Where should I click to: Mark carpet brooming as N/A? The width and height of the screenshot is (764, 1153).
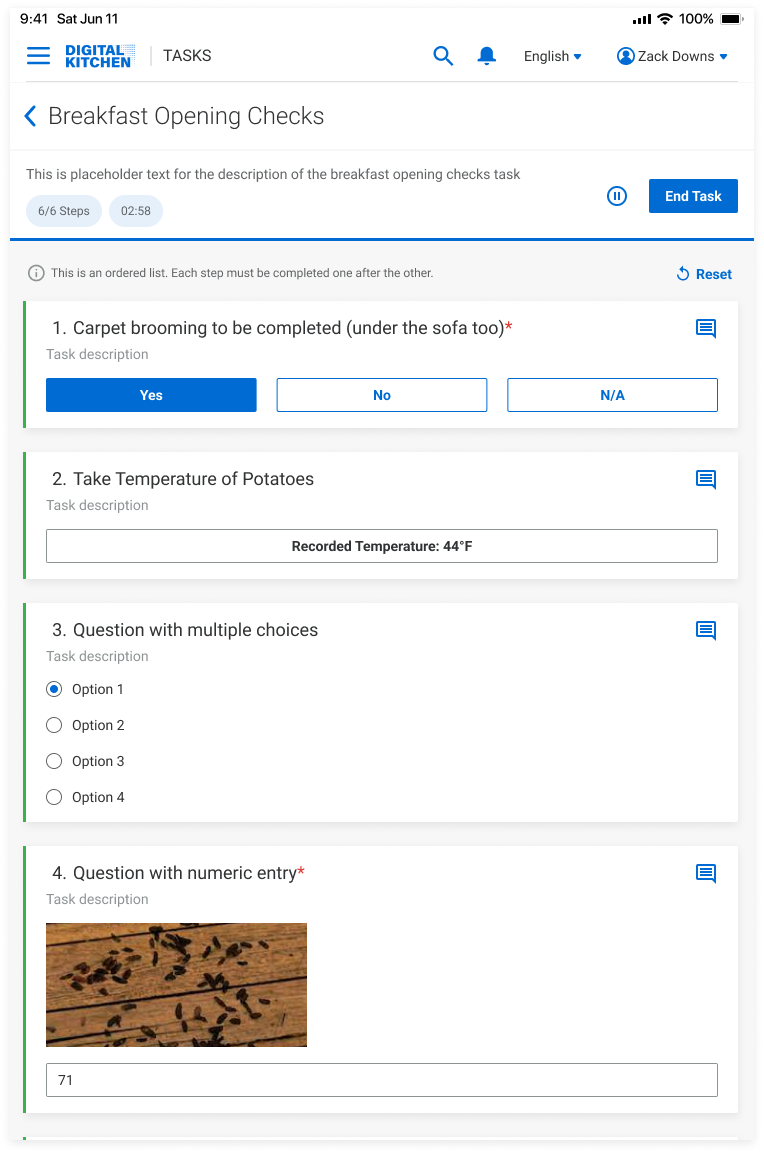pos(612,395)
